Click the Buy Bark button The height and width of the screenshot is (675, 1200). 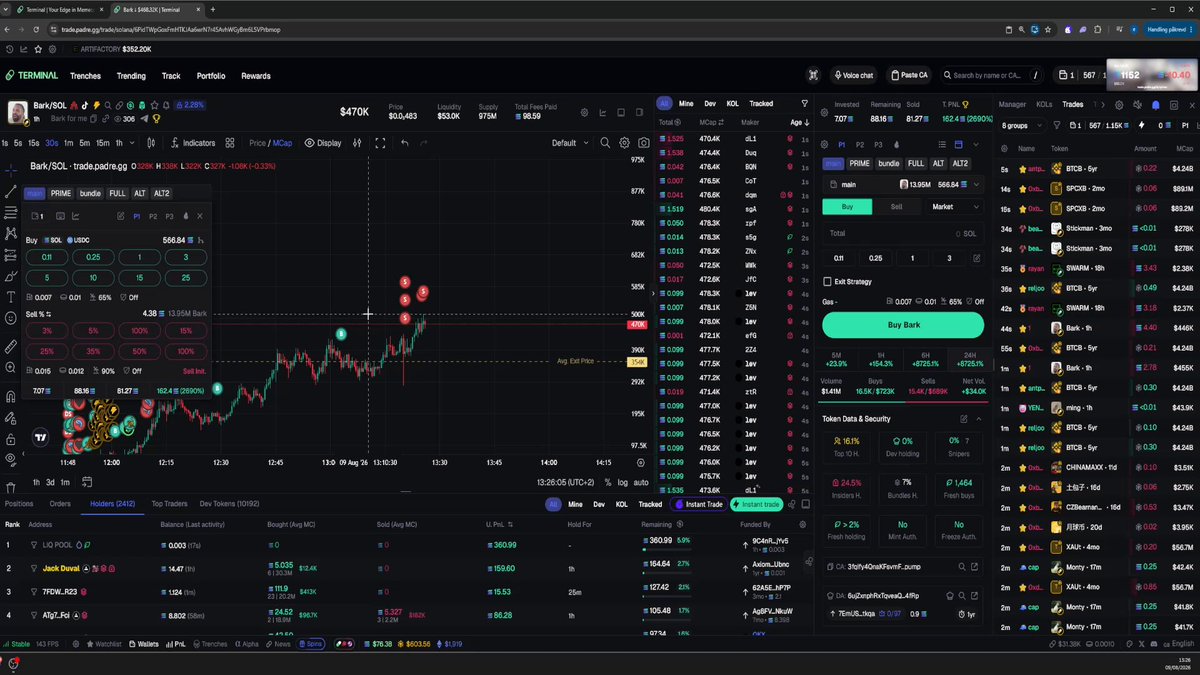click(903, 325)
